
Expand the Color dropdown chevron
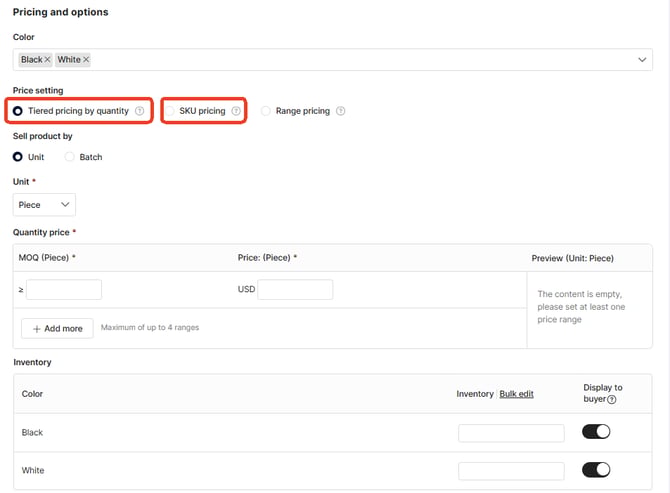point(642,60)
